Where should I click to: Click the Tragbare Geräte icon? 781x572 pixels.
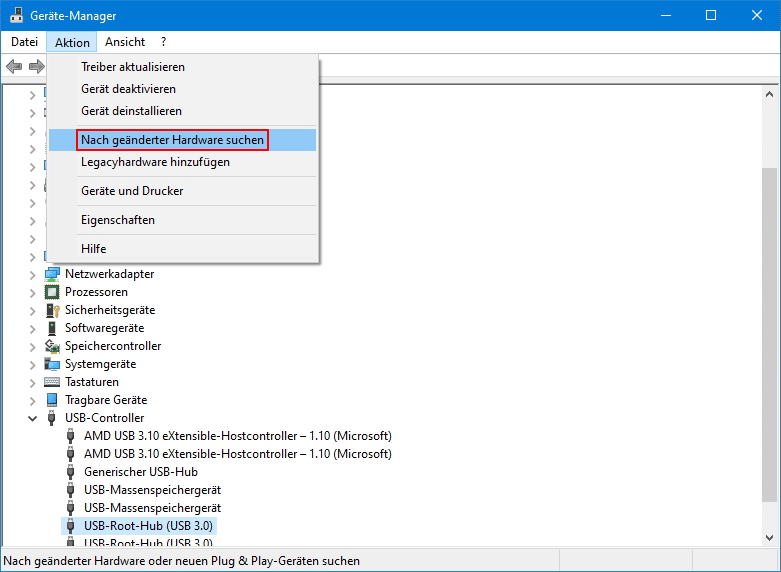[x=53, y=400]
